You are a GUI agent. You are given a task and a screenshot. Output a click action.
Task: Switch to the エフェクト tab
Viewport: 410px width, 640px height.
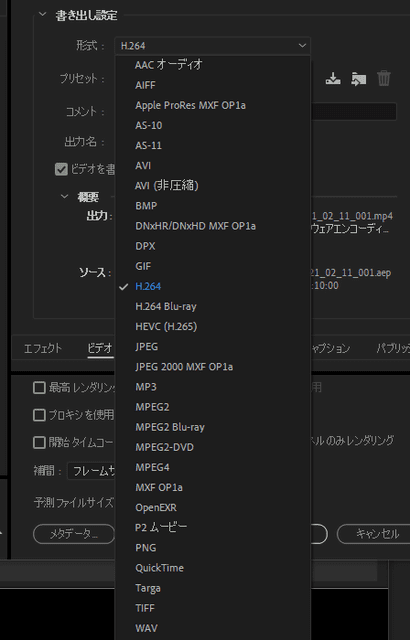[x=43, y=348]
